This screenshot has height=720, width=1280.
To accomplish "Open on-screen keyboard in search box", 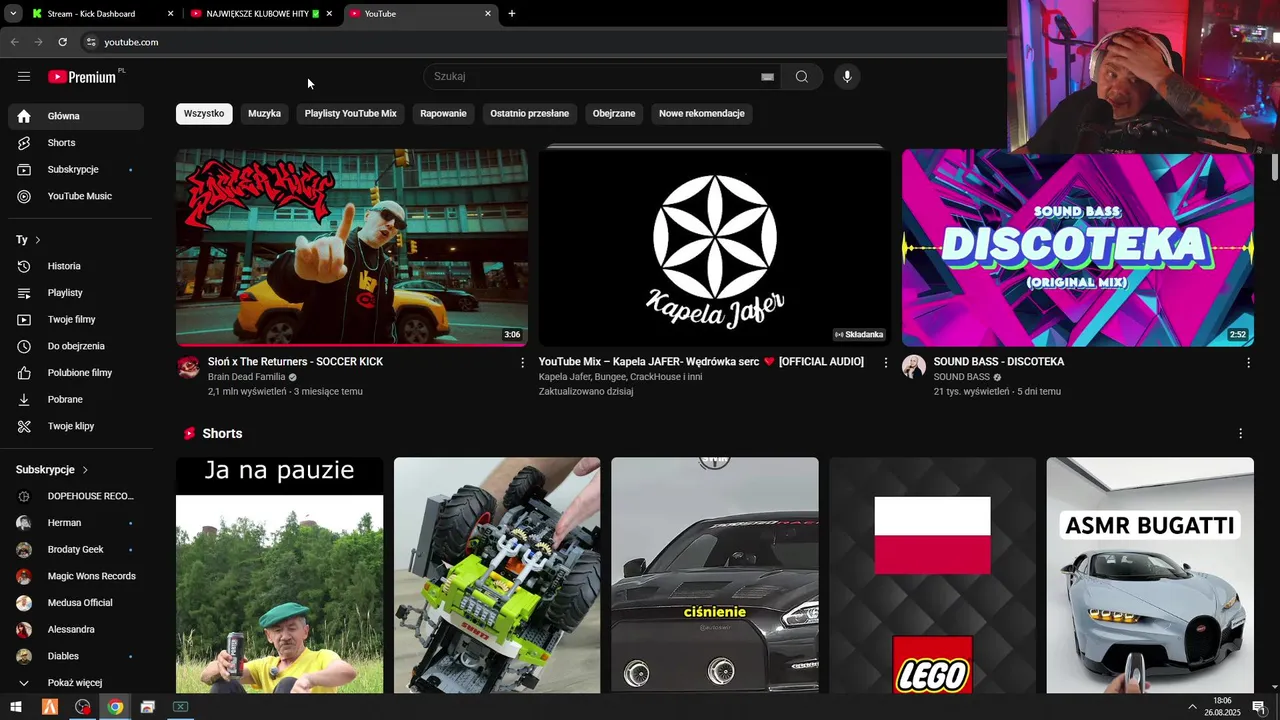I will point(767,77).
